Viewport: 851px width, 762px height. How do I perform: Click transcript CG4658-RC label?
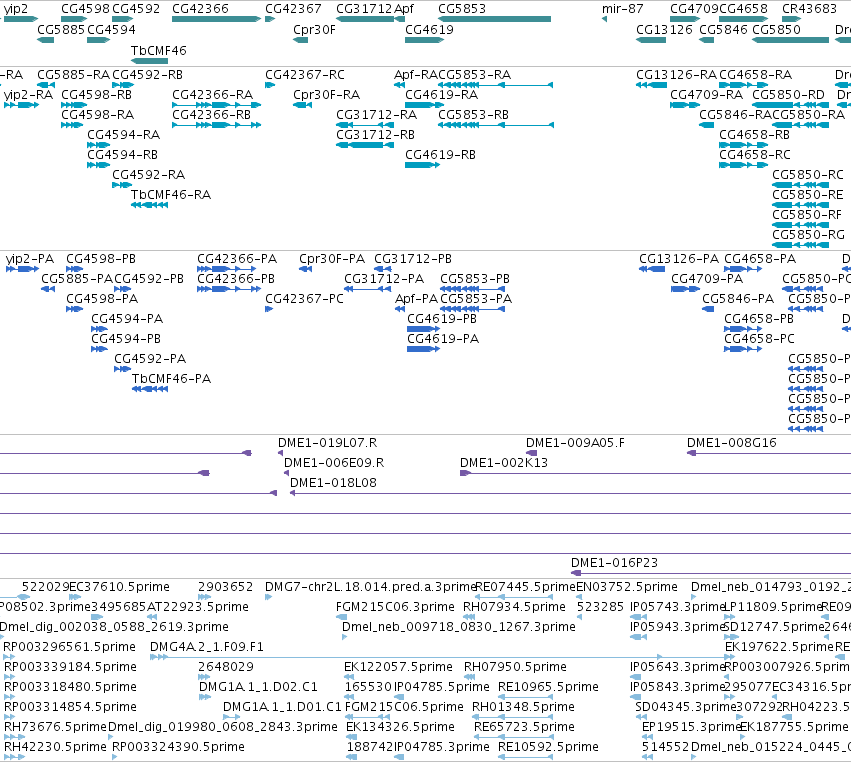(754, 155)
